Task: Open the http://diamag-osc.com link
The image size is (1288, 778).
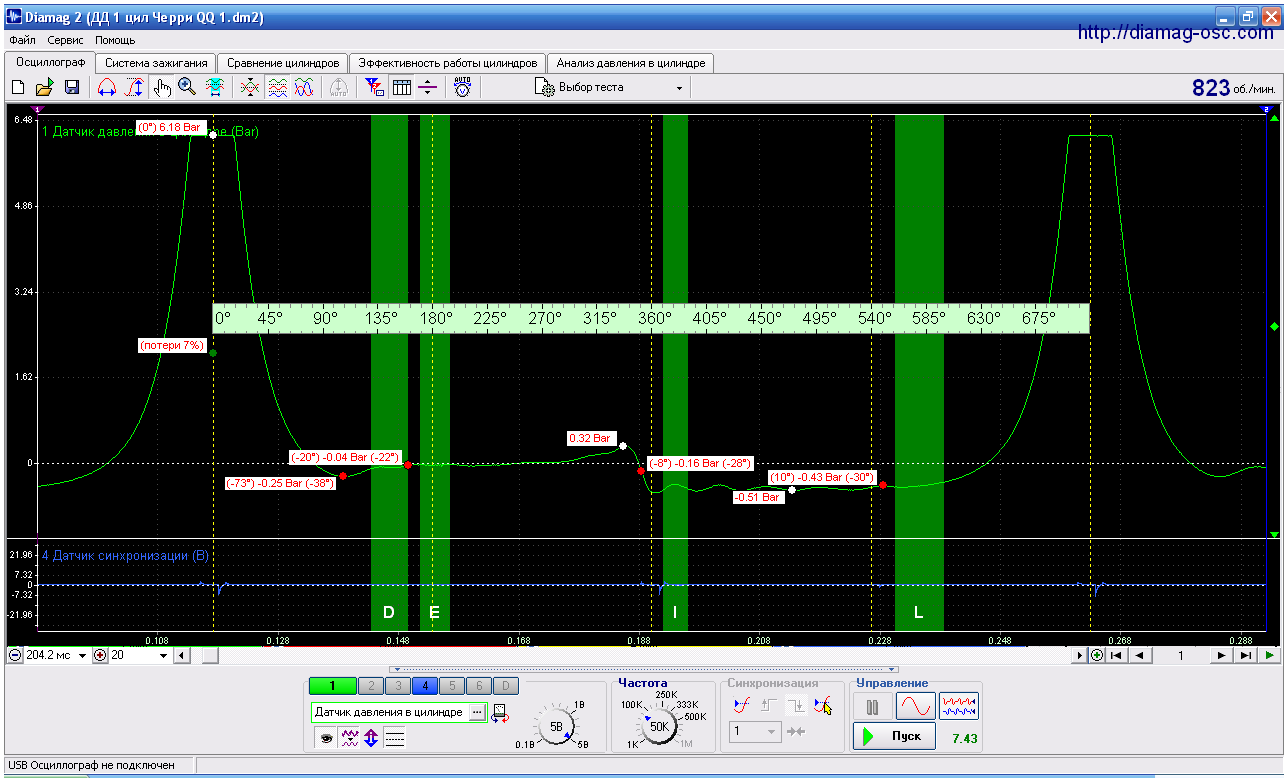Action: [x=1176, y=33]
